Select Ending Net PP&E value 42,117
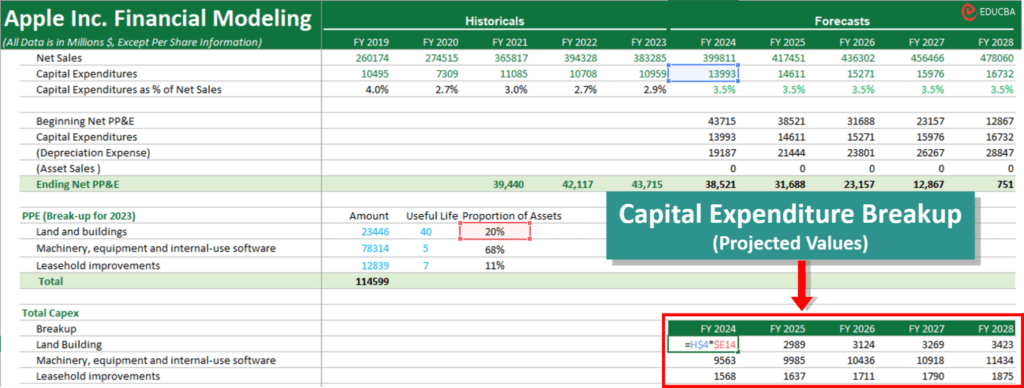 pyautogui.click(x=579, y=185)
